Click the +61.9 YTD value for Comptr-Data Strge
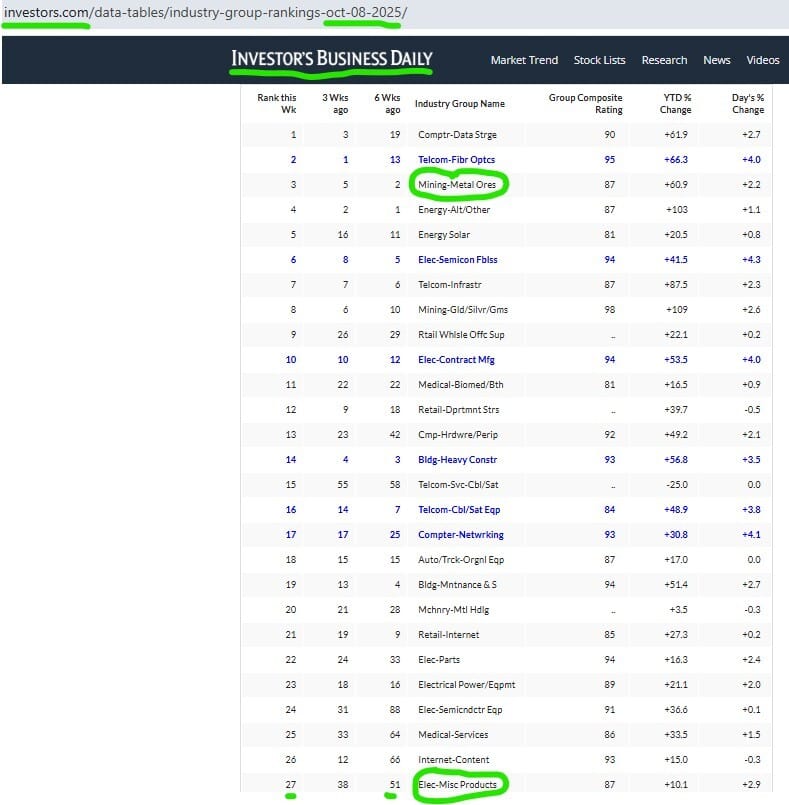 tap(676, 135)
